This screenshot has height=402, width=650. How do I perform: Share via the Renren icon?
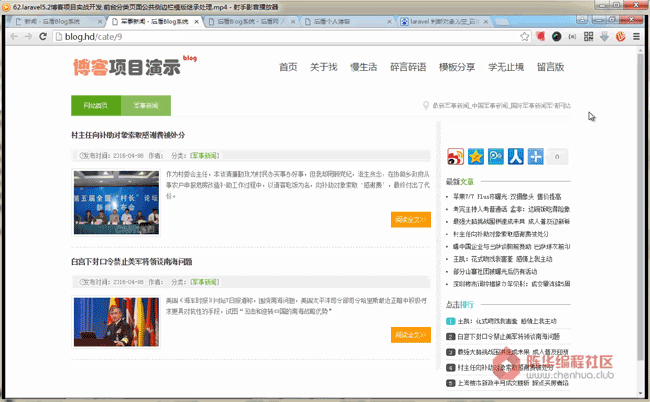515,157
